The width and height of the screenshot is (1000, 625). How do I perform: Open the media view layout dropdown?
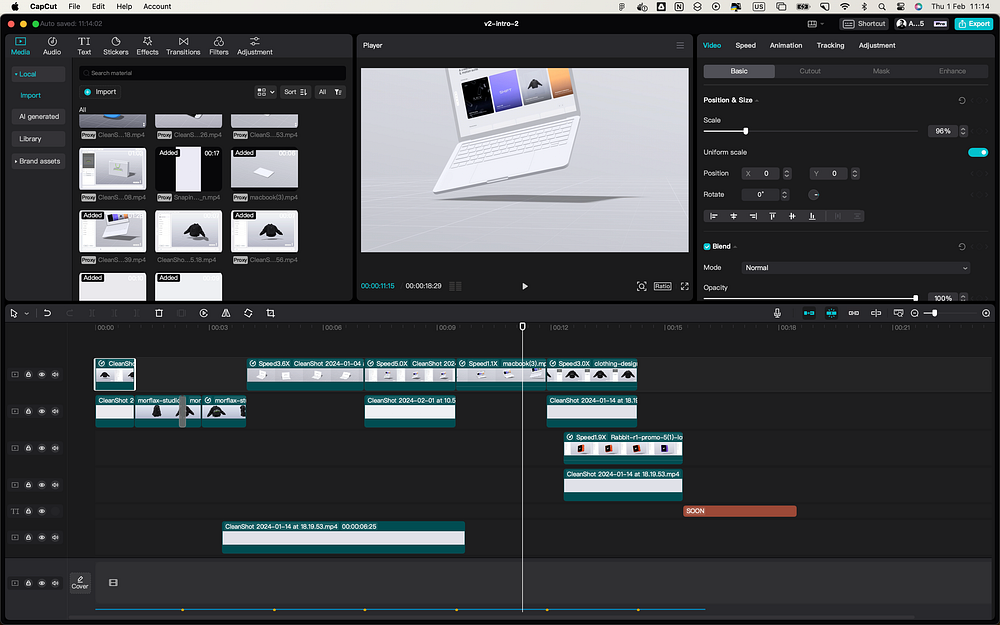(x=265, y=92)
